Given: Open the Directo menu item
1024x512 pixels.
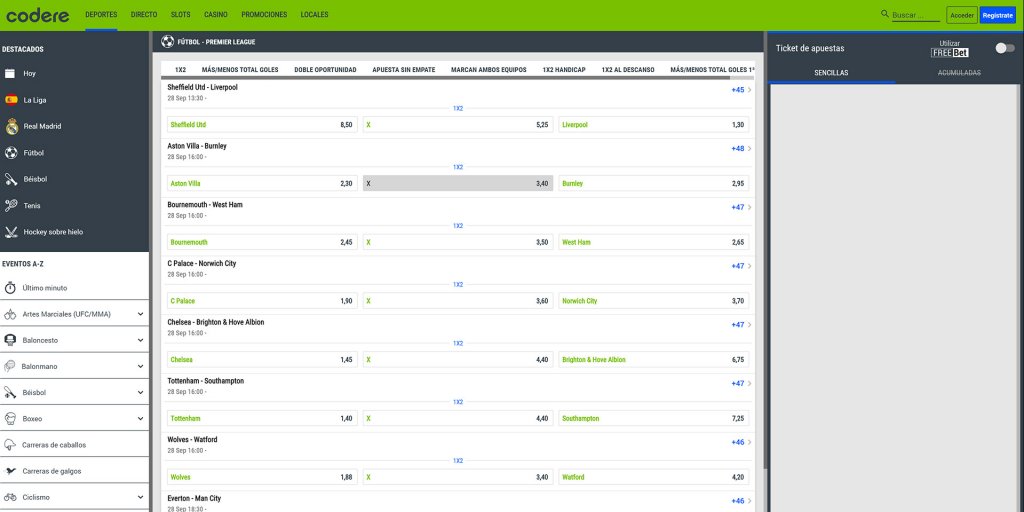Looking at the screenshot, I should [x=144, y=14].
